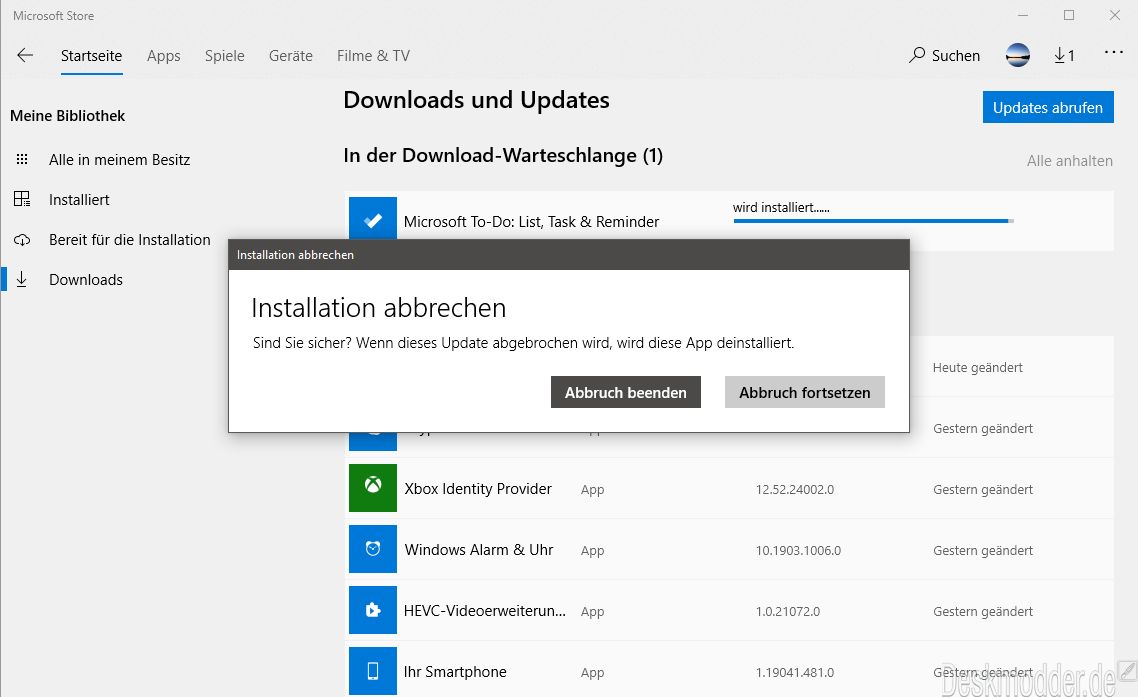The width and height of the screenshot is (1138, 697).
Task: Click the Xbox Identity Provider icon
Action: pos(373,488)
